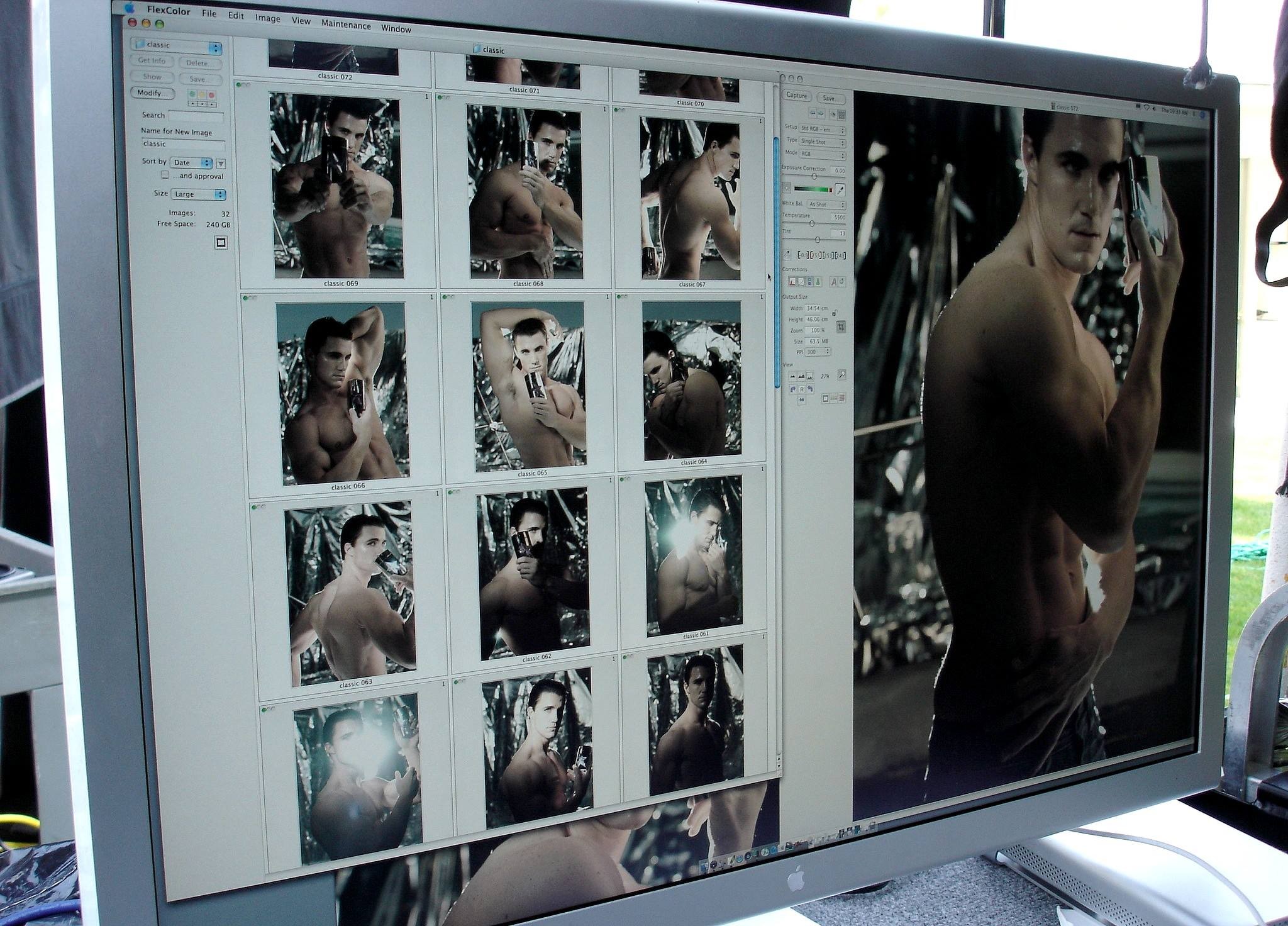Click the R rotate reset icon
1288x926 pixels.
click(x=802, y=389)
